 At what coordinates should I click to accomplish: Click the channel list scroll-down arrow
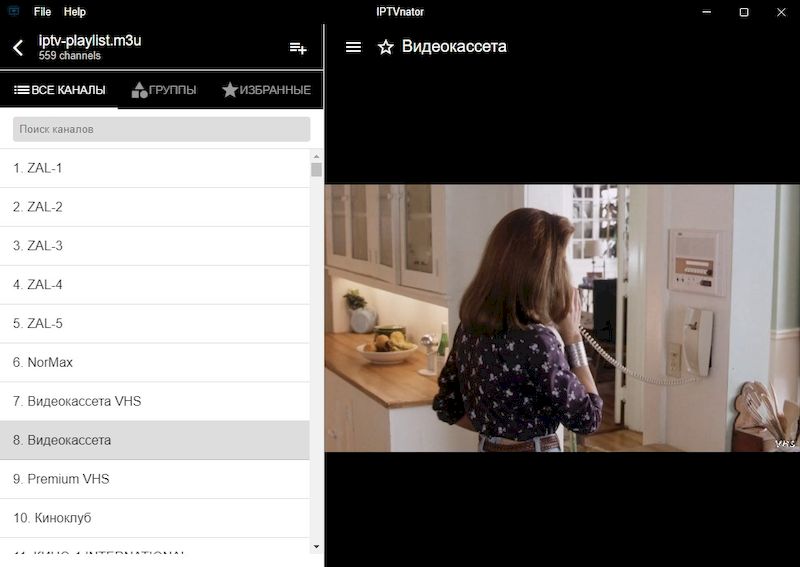316,547
